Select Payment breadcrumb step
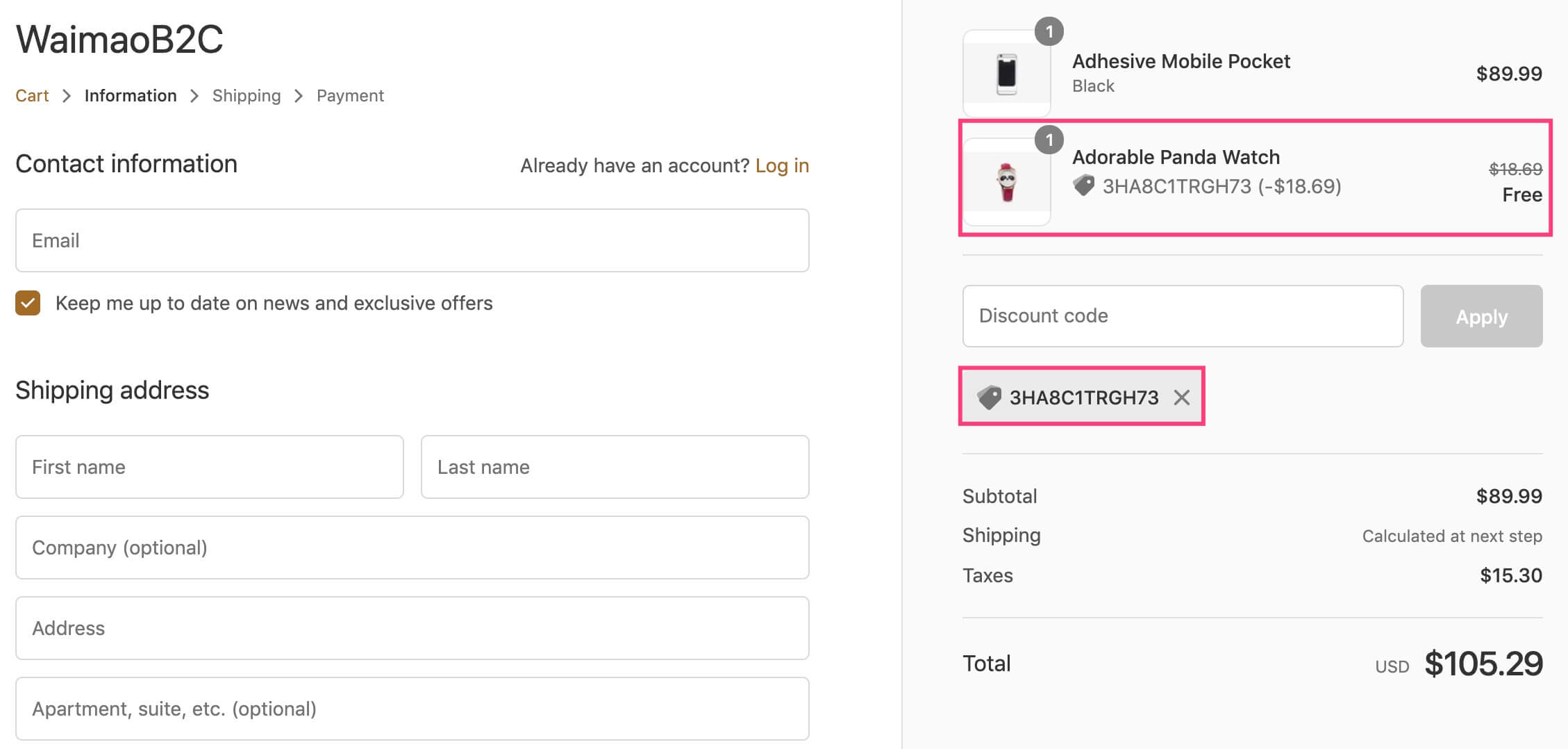This screenshot has width=1568, height=749. point(350,95)
